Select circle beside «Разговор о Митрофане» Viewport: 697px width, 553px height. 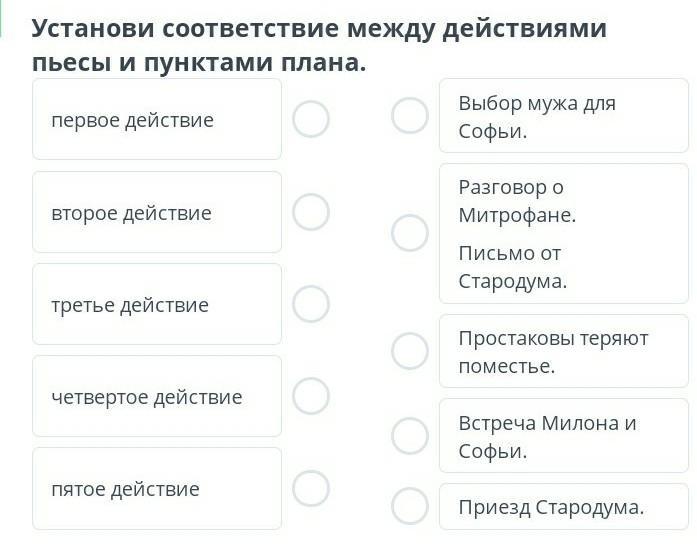(409, 233)
